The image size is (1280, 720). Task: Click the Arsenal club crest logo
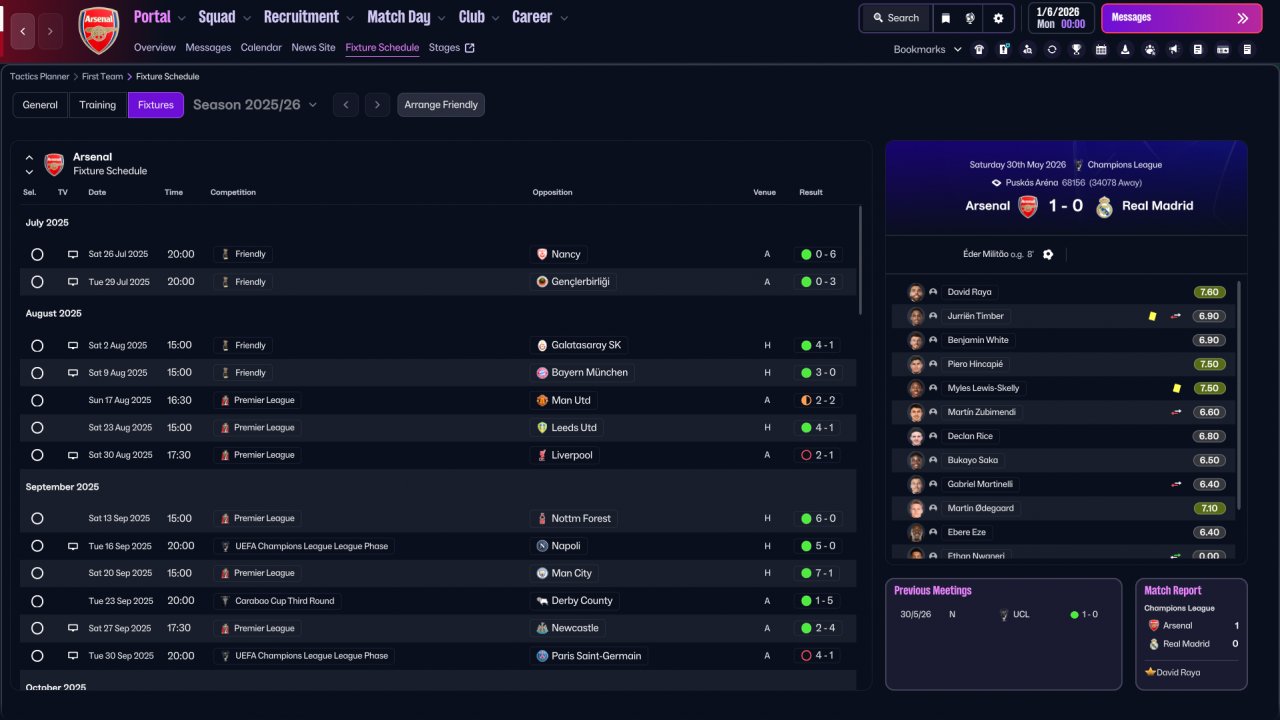tap(98, 30)
